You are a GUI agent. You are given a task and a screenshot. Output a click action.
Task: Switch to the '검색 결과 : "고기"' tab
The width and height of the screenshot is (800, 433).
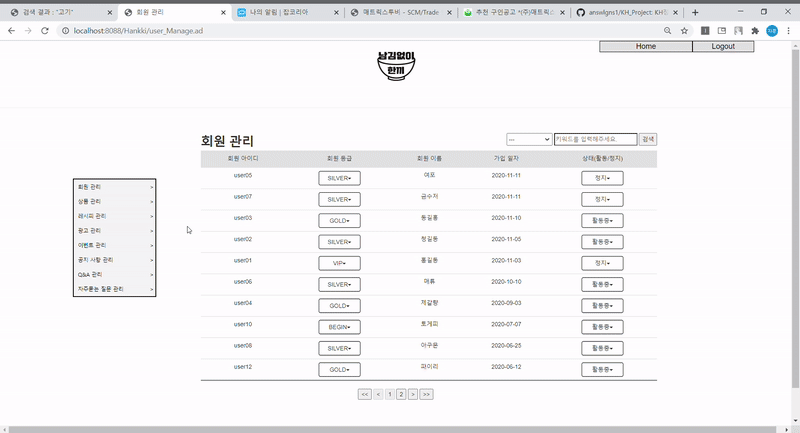point(59,12)
